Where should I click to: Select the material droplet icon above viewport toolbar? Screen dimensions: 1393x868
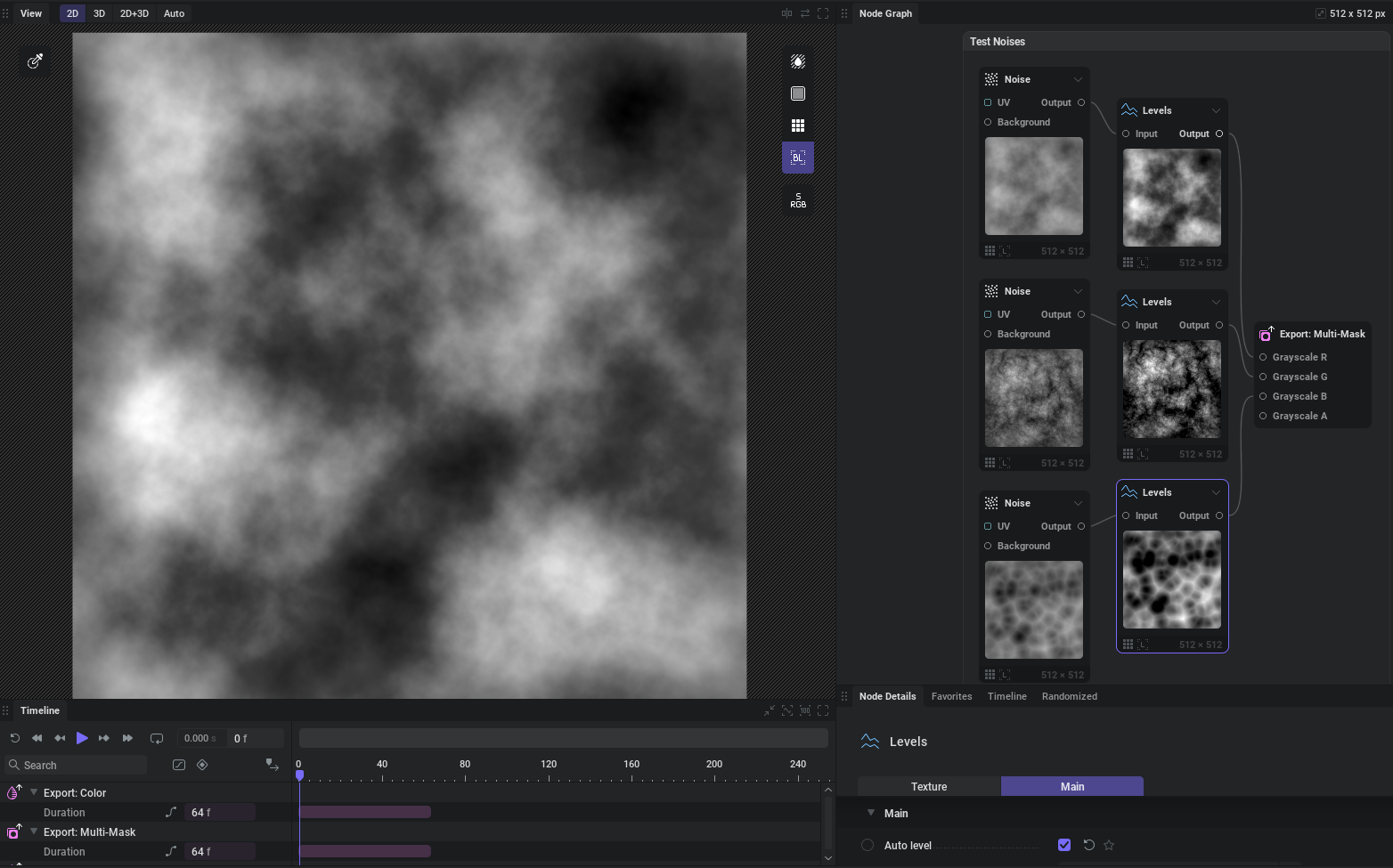click(x=797, y=61)
